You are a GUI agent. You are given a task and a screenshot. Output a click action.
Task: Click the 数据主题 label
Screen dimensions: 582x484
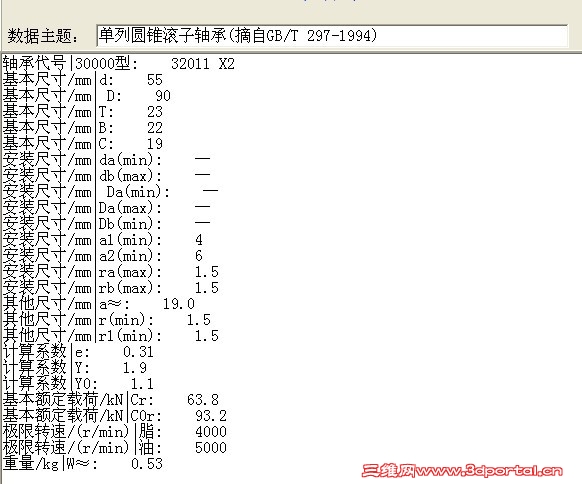click(43, 36)
